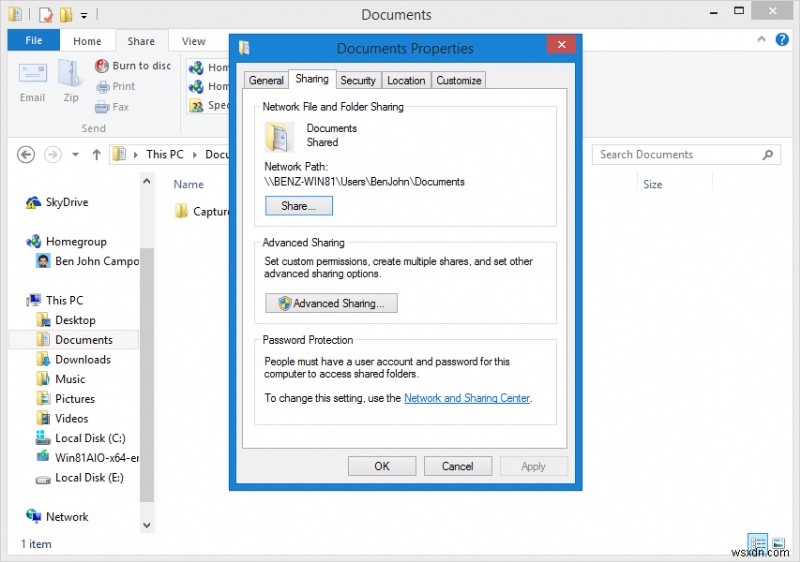Open the Network and Sharing Center link
The height and width of the screenshot is (562, 800).
(467, 398)
